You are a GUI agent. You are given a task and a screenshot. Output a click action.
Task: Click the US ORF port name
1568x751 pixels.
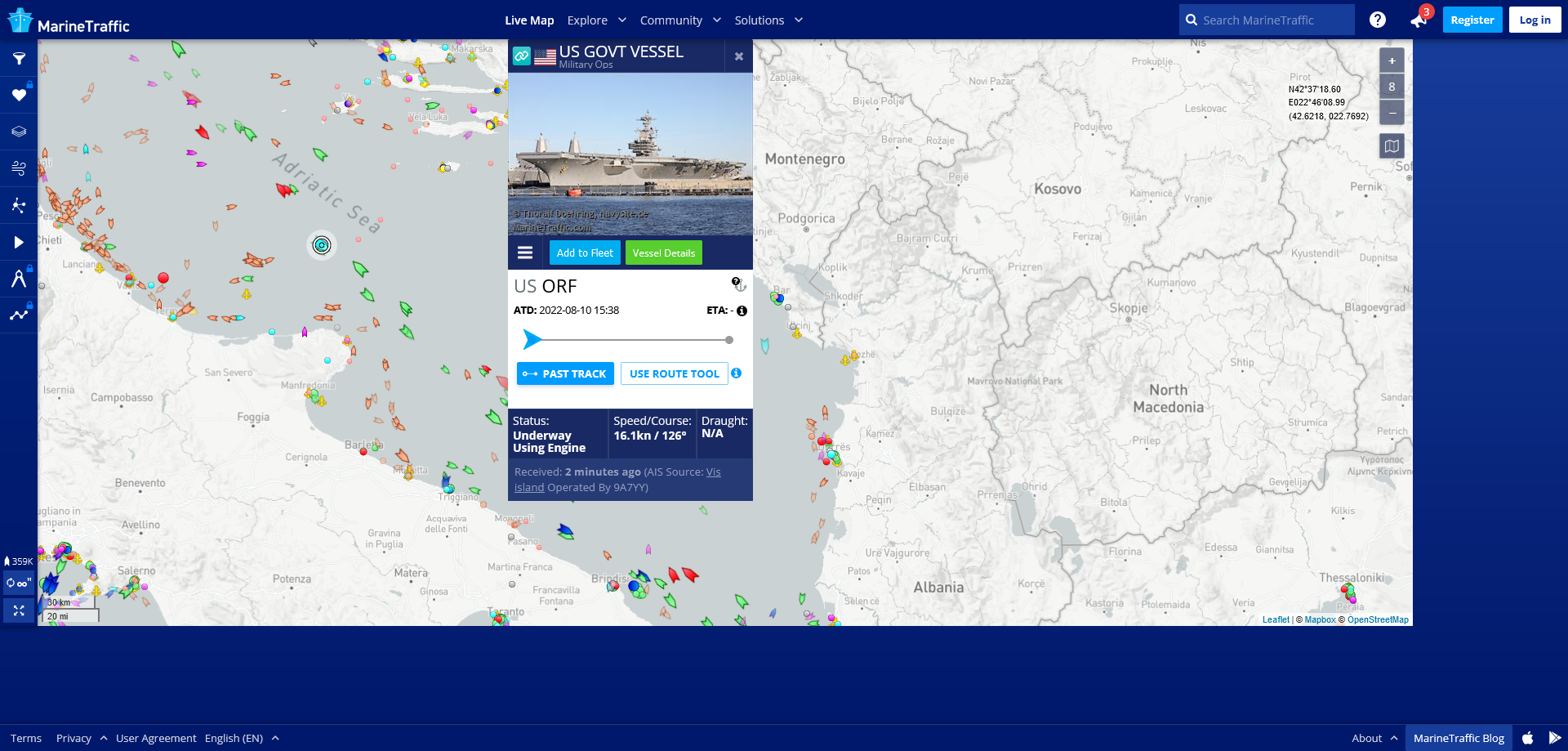(x=546, y=286)
